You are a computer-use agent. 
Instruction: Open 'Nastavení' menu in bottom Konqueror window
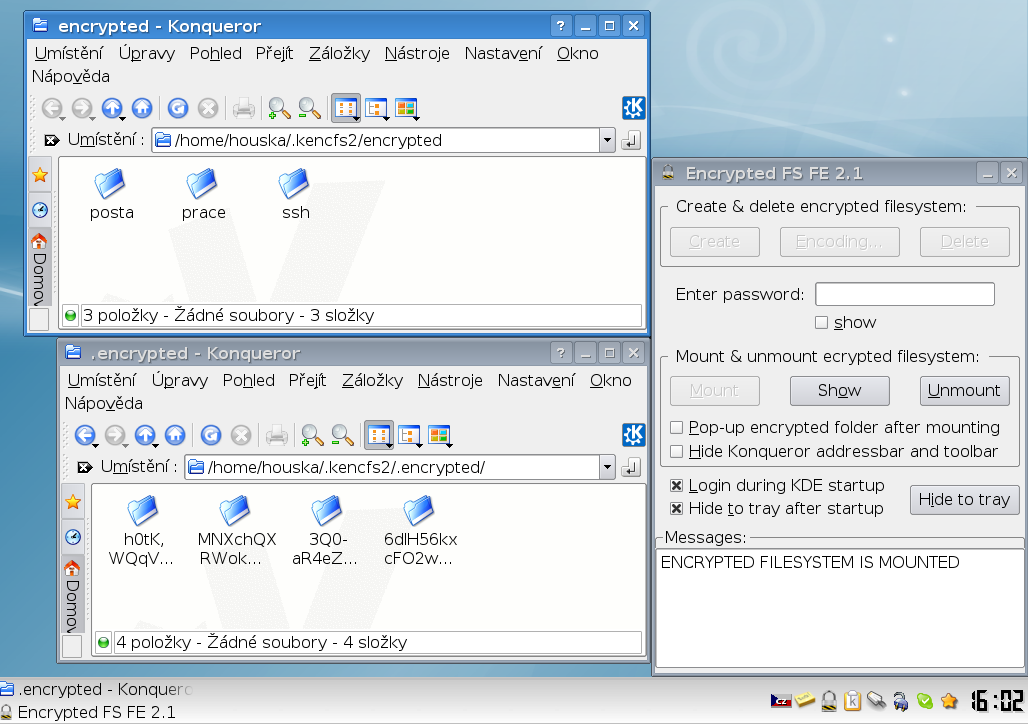(x=536, y=381)
